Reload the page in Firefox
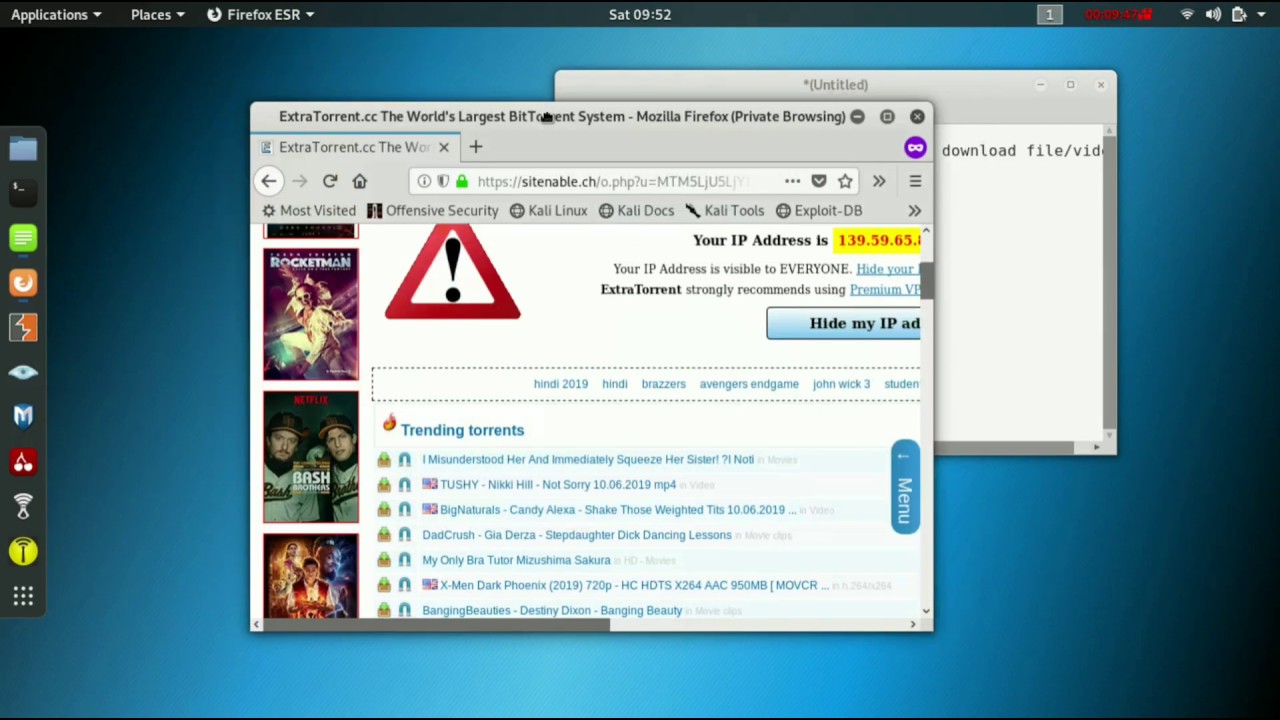Image resolution: width=1280 pixels, height=720 pixels. (x=329, y=181)
